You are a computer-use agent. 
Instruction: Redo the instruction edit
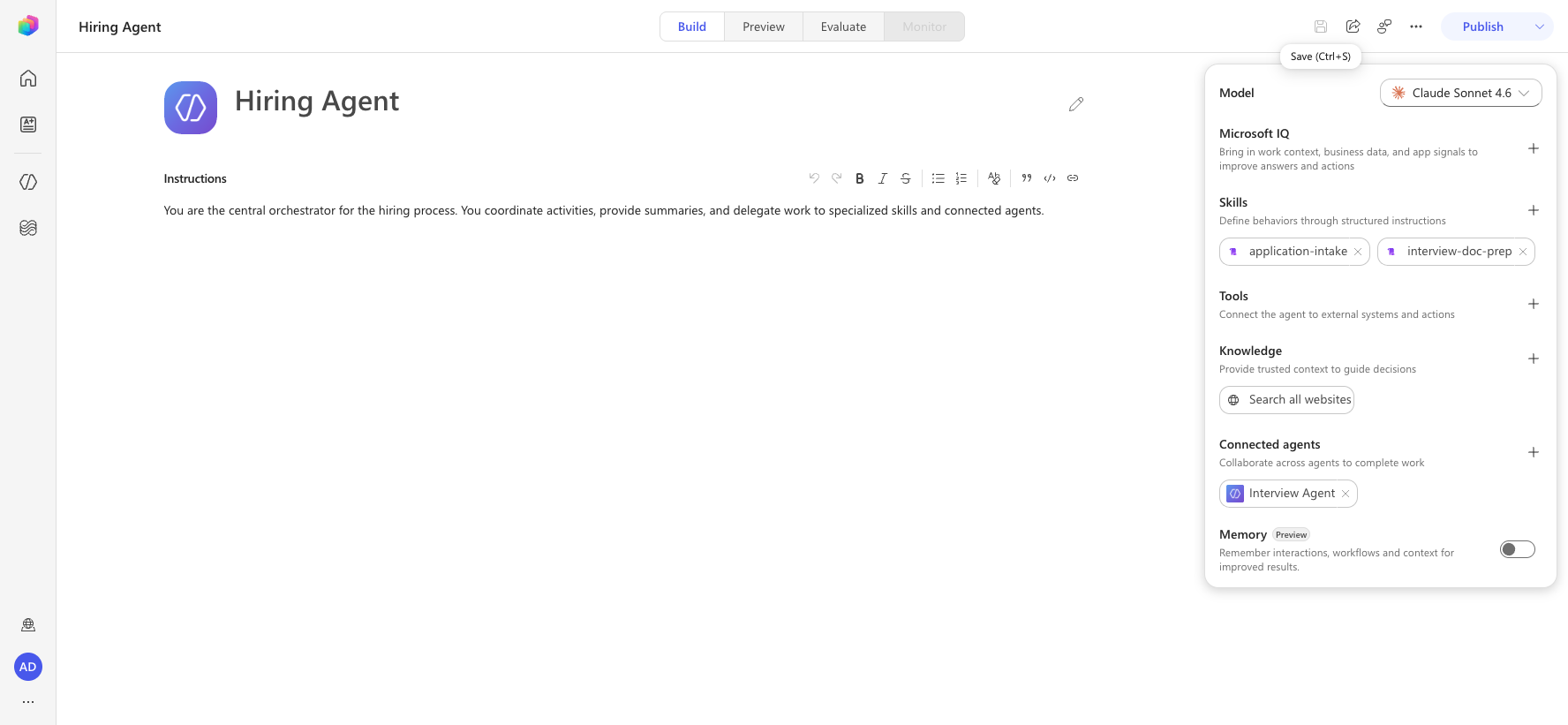837,178
